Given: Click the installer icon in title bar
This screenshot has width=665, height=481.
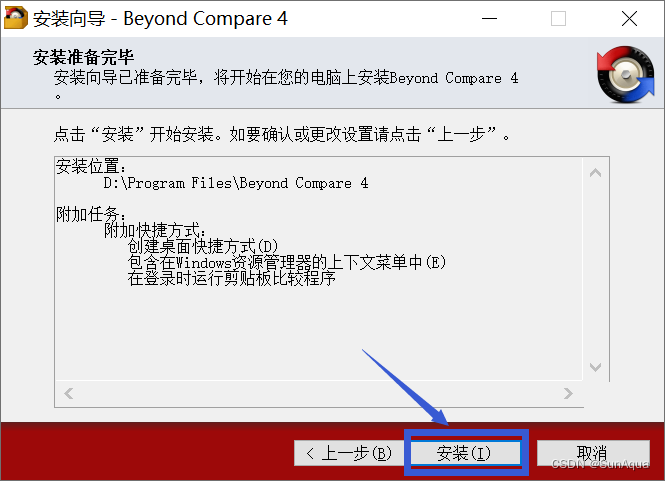Looking at the screenshot, I should pyautogui.click(x=16, y=18).
